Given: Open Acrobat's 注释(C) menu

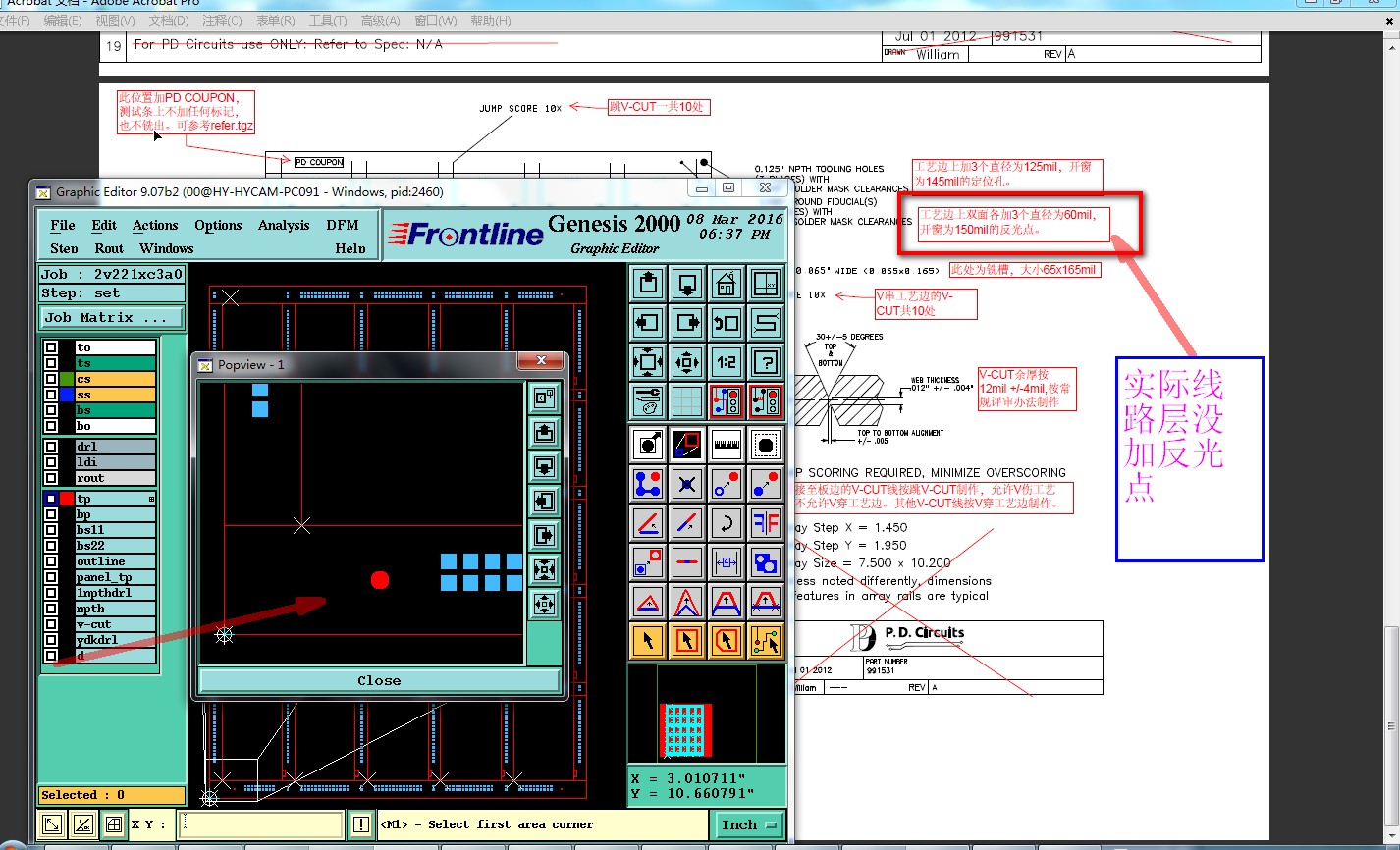Looking at the screenshot, I should pos(222,20).
